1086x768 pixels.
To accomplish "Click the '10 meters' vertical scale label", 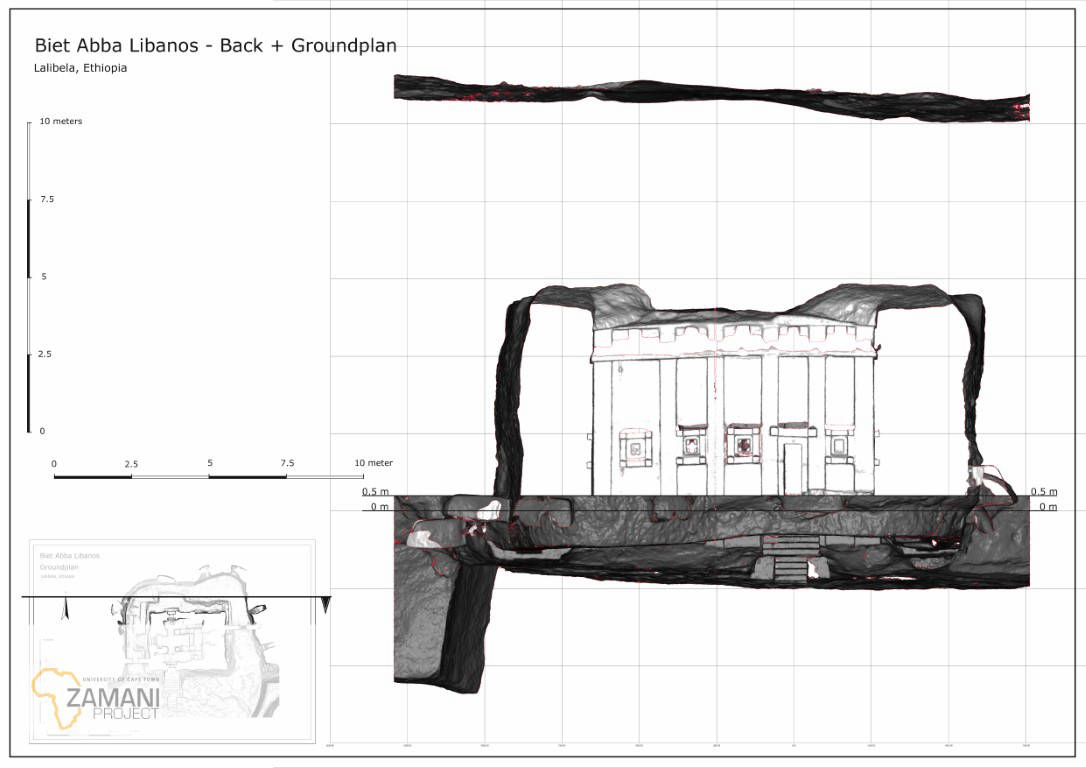I will tap(61, 121).
